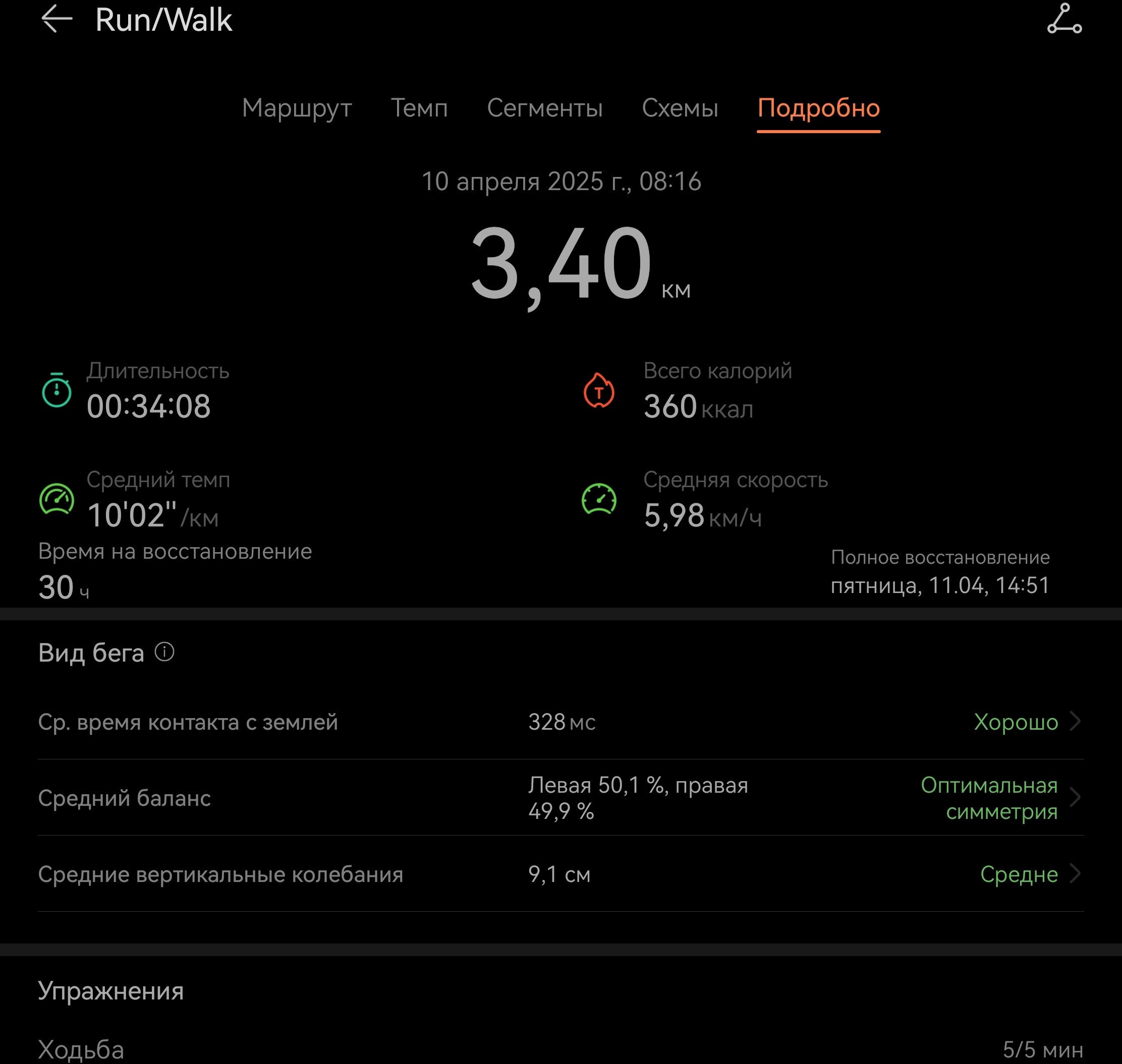Click the Ходьба exercise row

pyautogui.click(x=560, y=1049)
